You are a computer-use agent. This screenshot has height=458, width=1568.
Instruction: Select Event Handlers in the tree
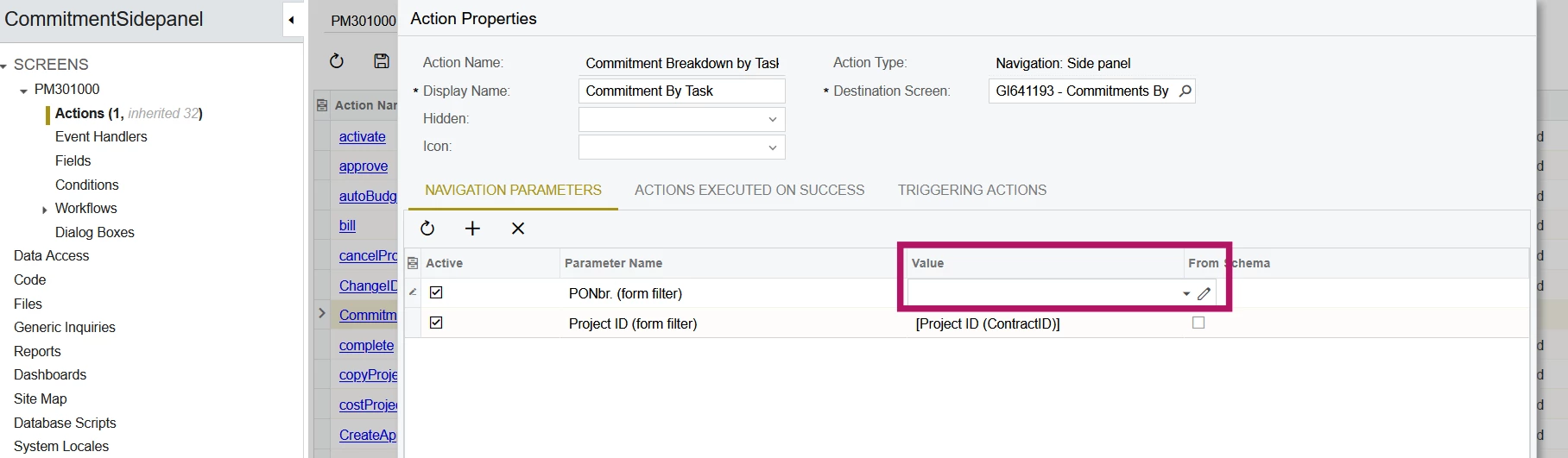coord(101,137)
